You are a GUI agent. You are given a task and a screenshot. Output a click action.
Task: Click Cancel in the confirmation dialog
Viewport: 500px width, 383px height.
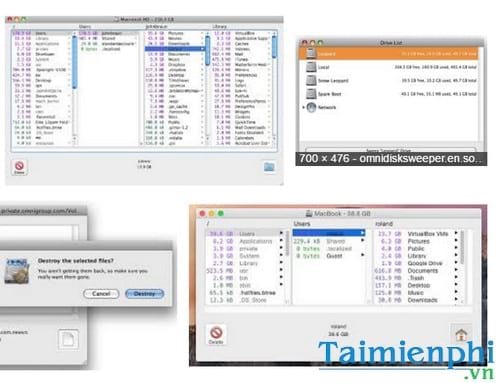click(101, 294)
